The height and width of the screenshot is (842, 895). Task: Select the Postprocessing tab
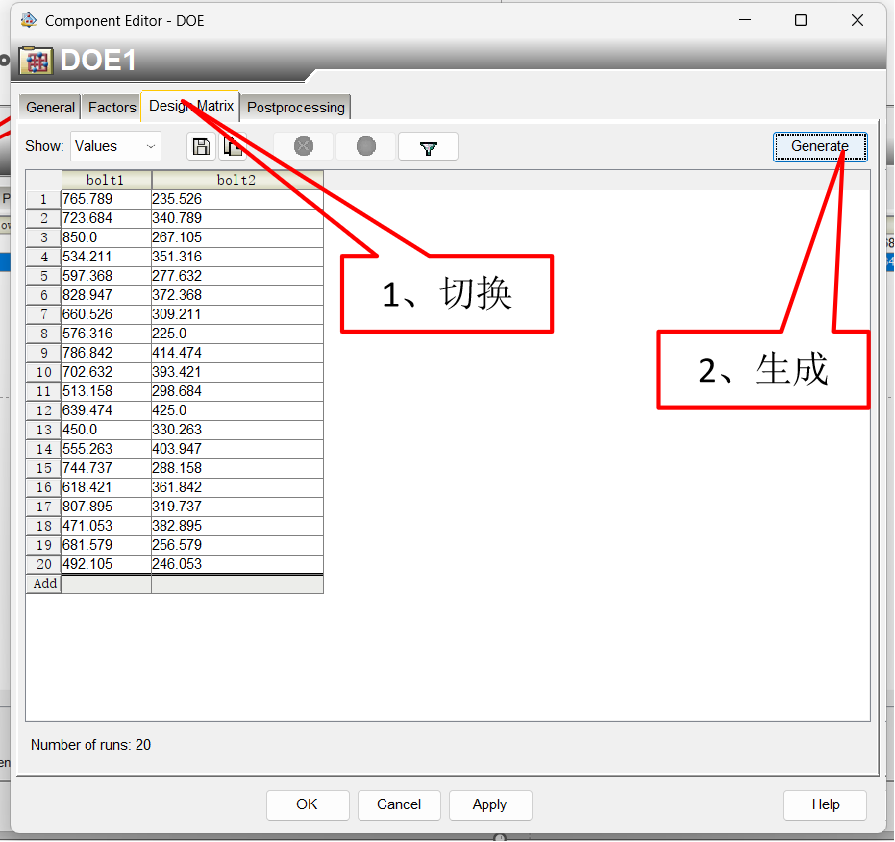pos(296,107)
